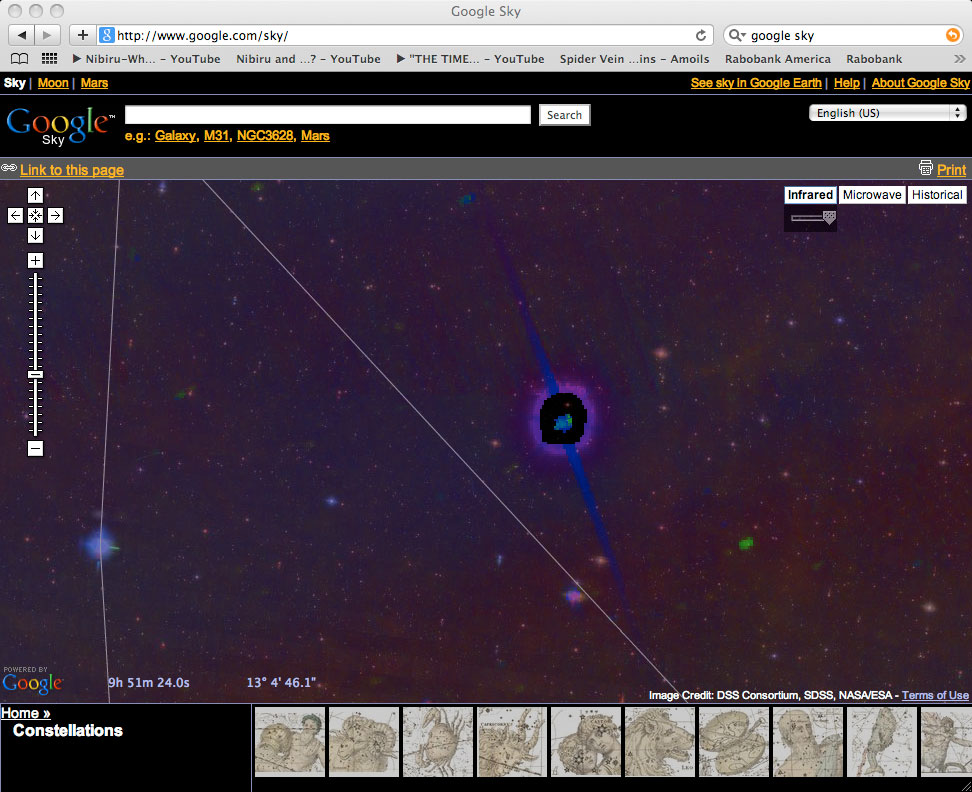The height and width of the screenshot is (792, 972).
Task: Open Nibiru-Wh... YouTube bookmark
Action: tap(146, 59)
